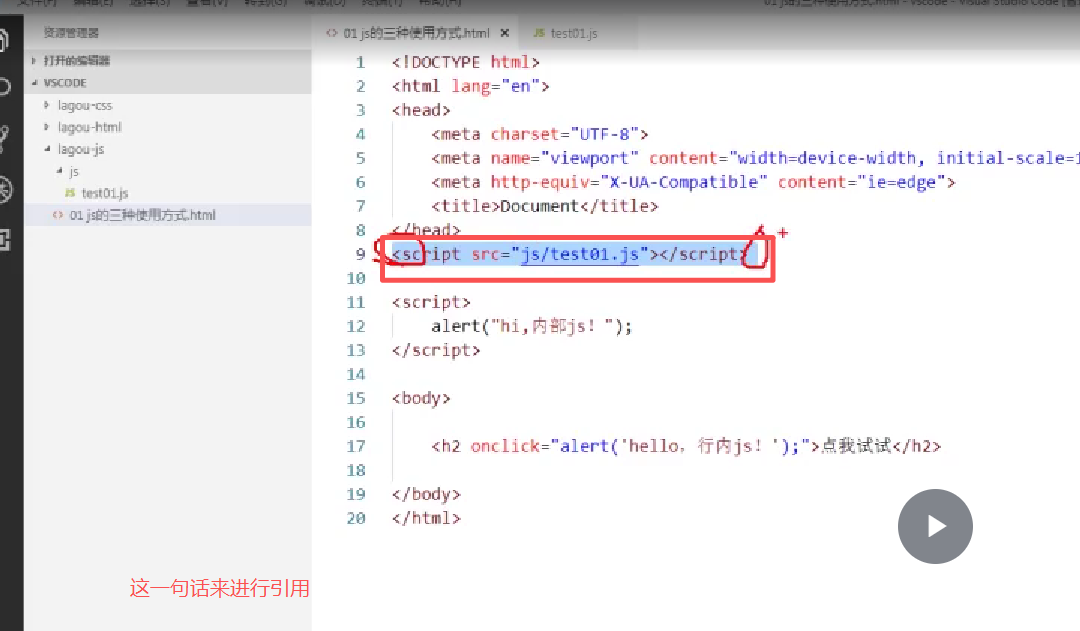Image resolution: width=1080 pixels, height=631 pixels.
Task: Open the Debug icon in activity bar
Action: 4,189
